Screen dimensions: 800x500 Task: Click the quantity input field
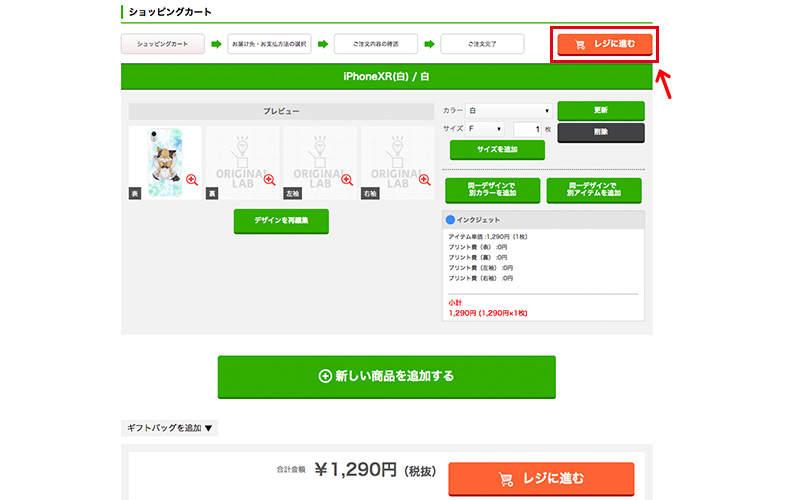(x=527, y=130)
